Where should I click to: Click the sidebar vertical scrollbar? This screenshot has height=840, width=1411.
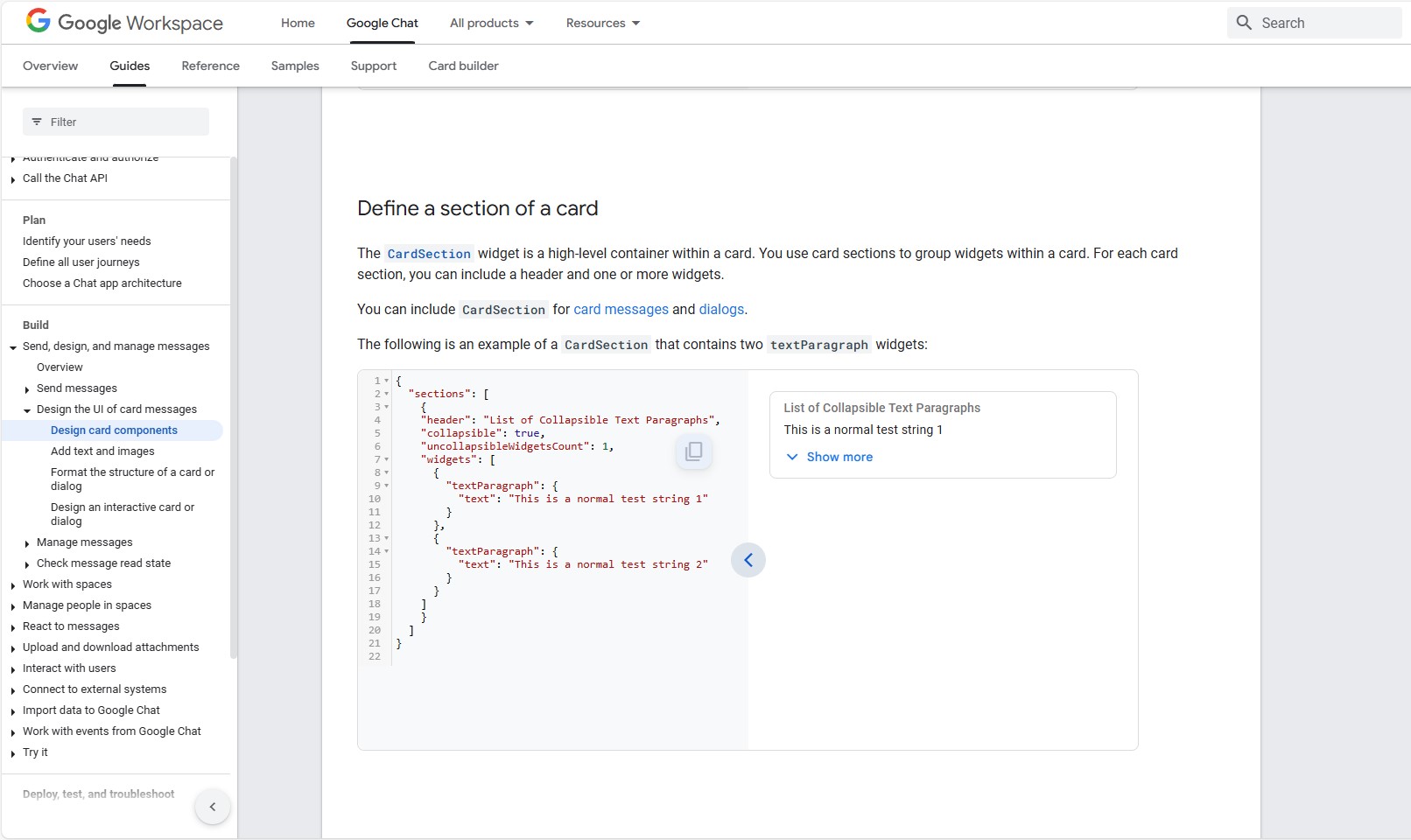pos(234,407)
